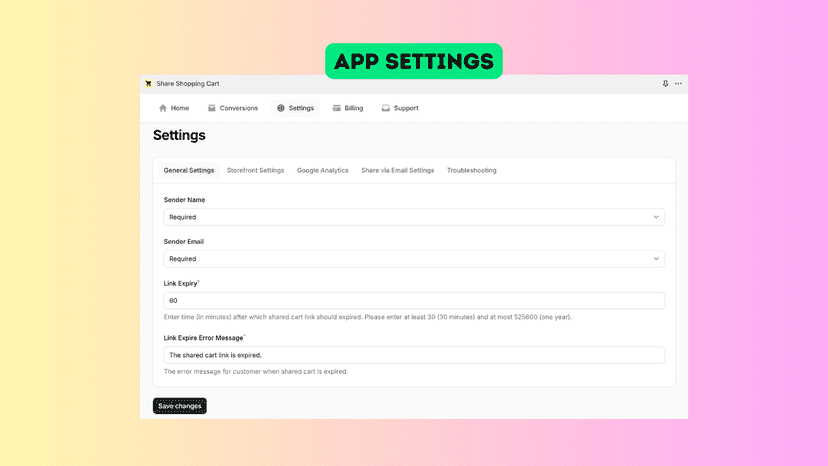Click the Link Expire Error Message label
Viewport: 828px width, 466px height.
pyautogui.click(x=204, y=338)
